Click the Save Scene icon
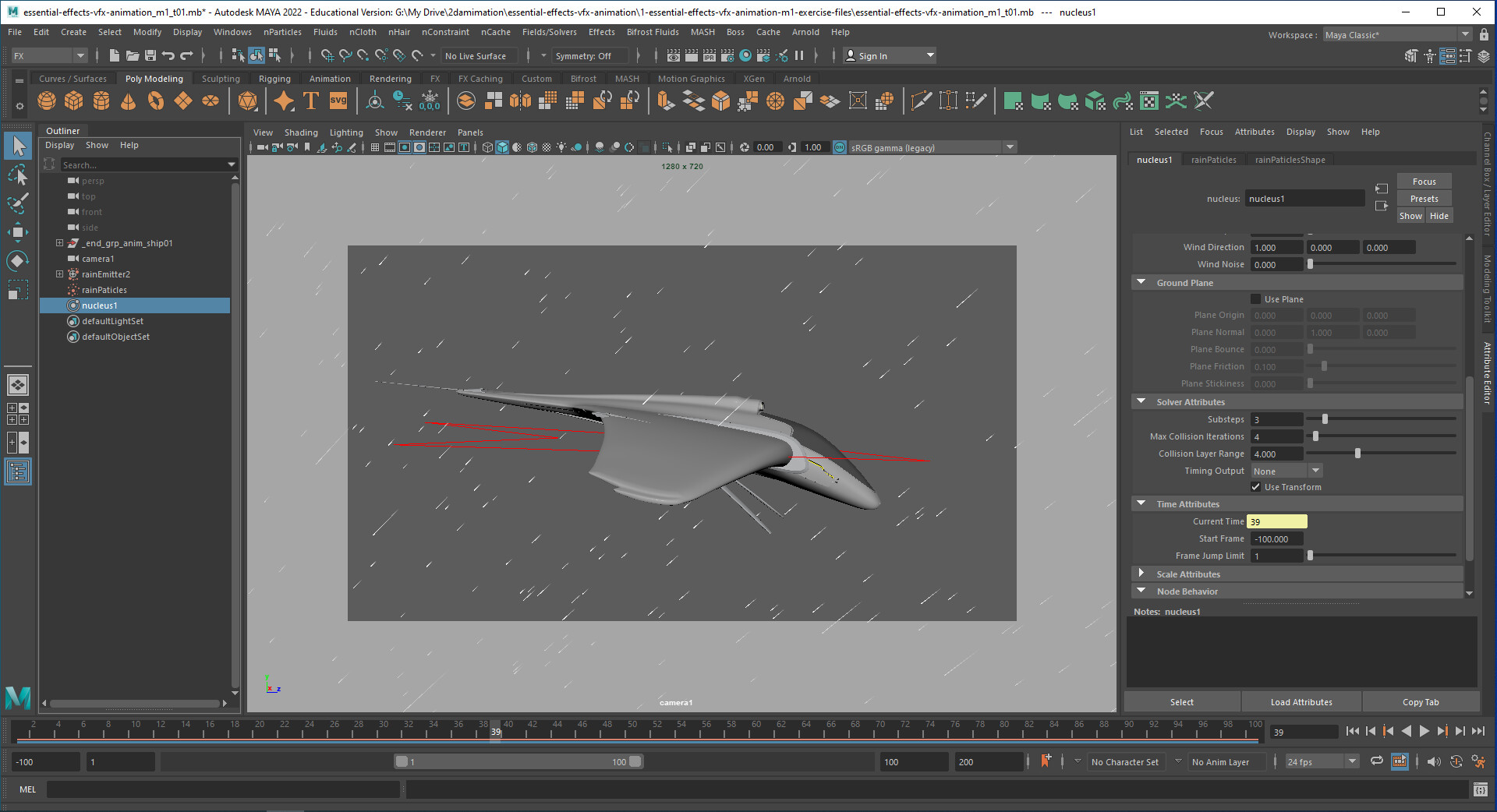Image resolution: width=1497 pixels, height=812 pixels. (150, 55)
